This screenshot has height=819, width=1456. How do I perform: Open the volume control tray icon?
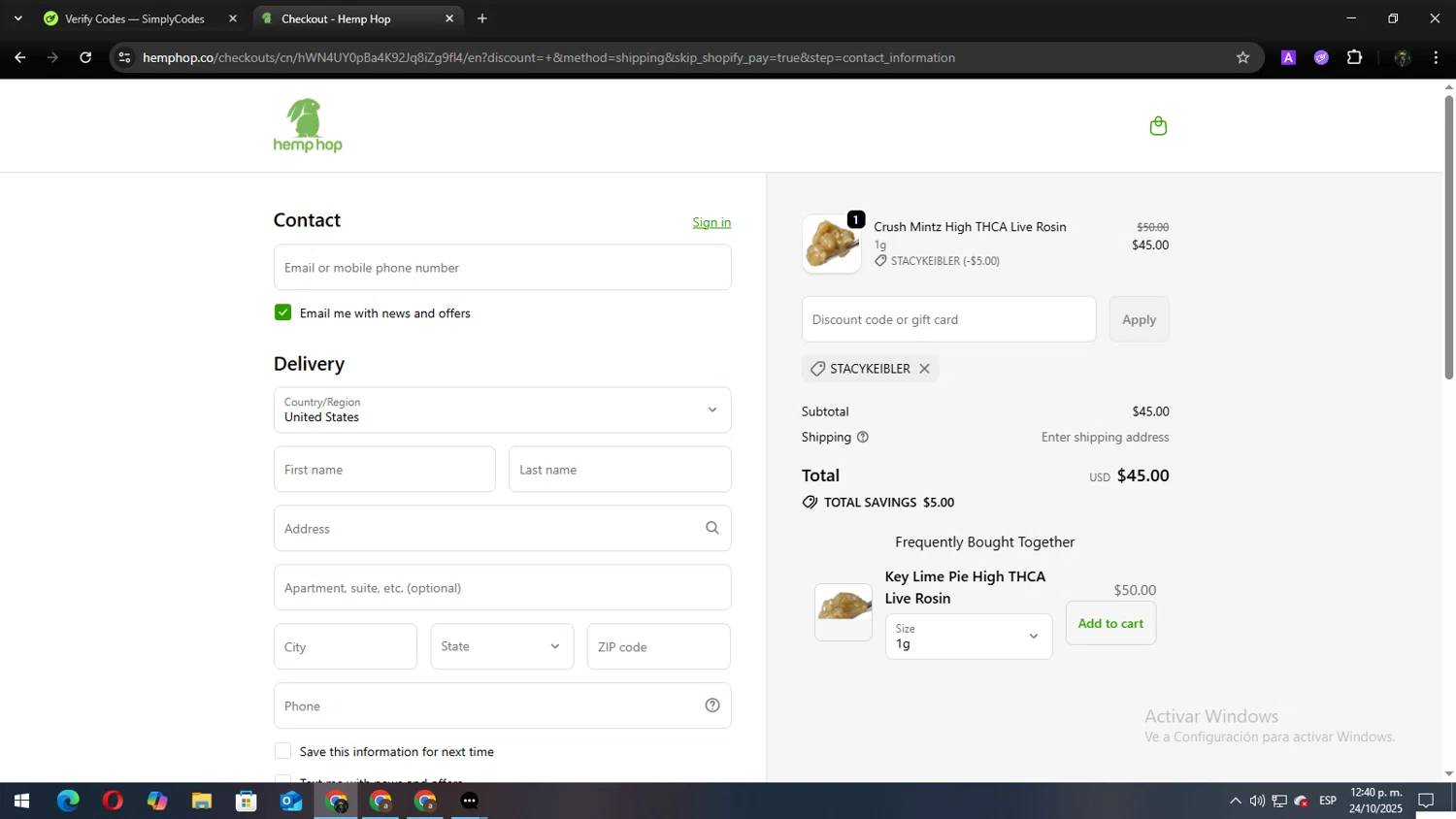(1257, 801)
